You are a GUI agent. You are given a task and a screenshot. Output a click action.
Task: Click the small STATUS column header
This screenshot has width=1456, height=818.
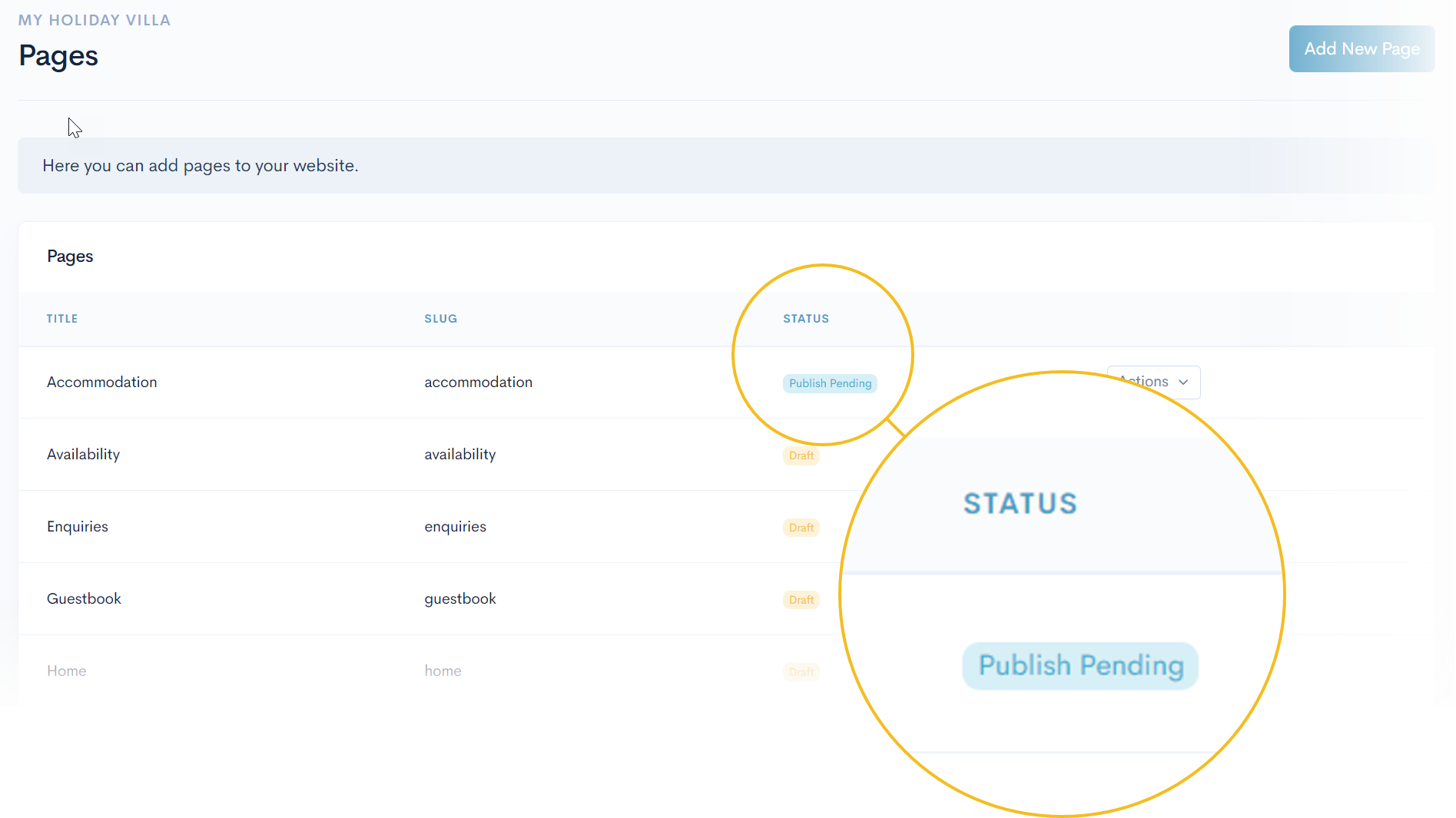[x=805, y=319]
